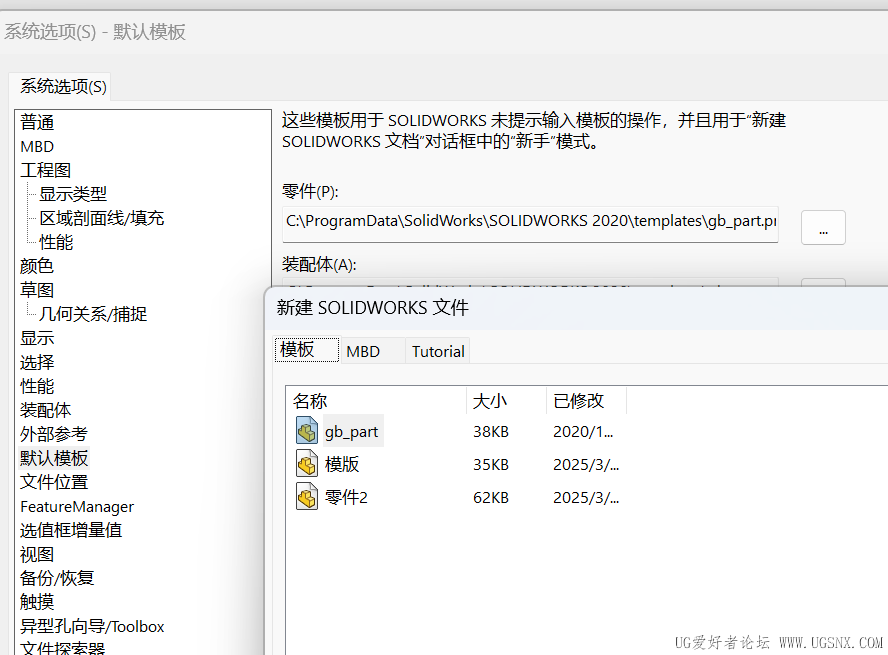Select 区域剖面线/填充 option
The height and width of the screenshot is (655, 888).
102,218
